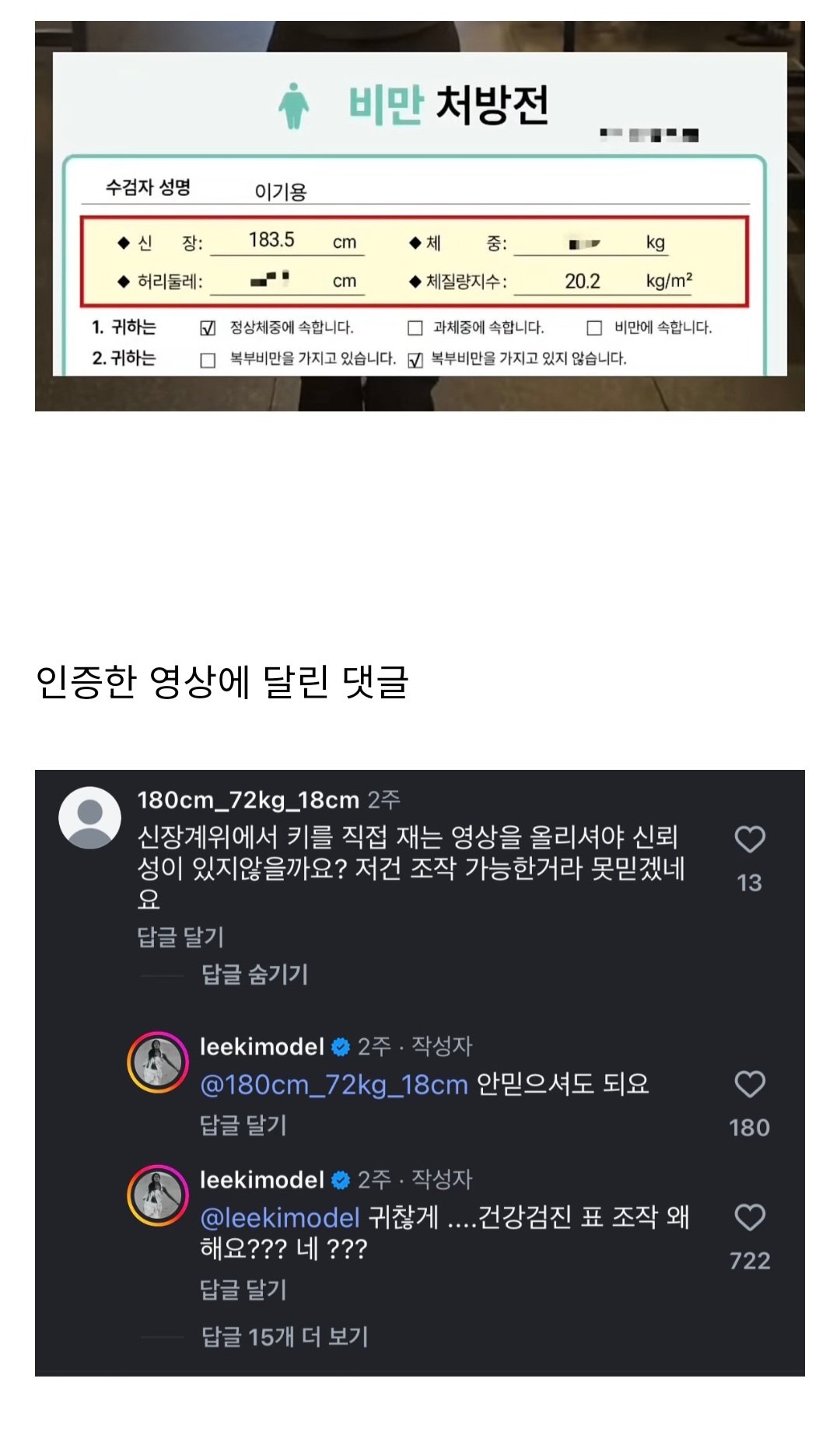Click 답글 달기 under '안믿으셔도 되요' reply

pyautogui.click(x=243, y=1125)
